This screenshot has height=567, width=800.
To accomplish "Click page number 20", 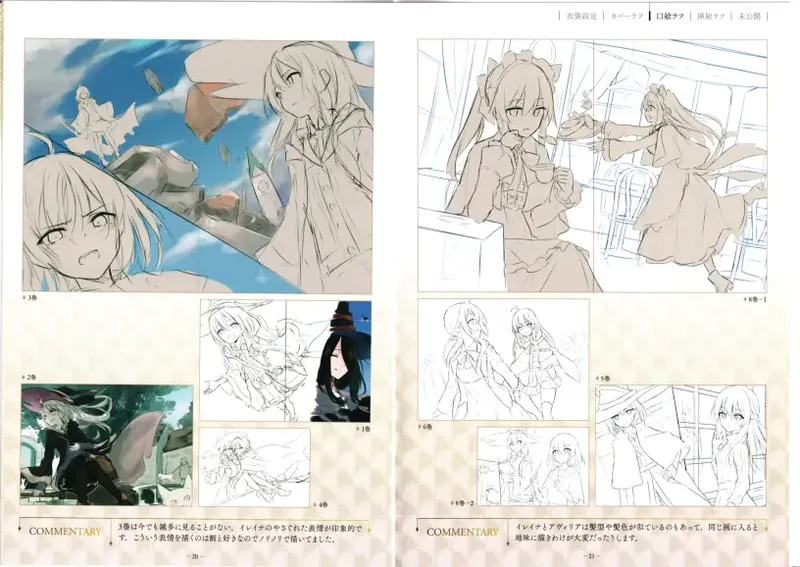I will (195, 556).
